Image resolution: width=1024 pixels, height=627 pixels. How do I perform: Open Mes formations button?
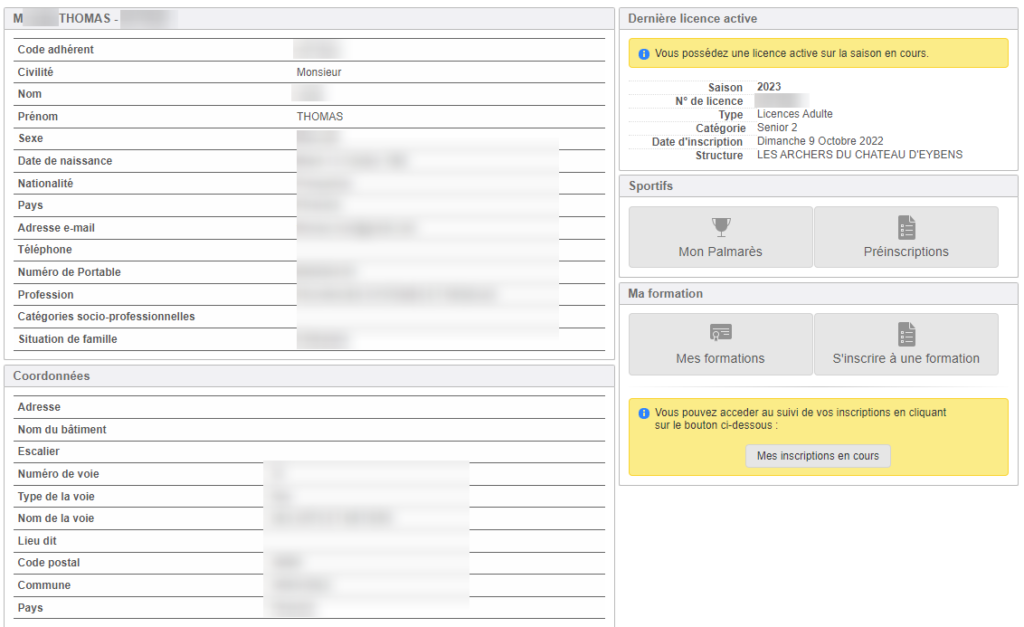[720, 344]
